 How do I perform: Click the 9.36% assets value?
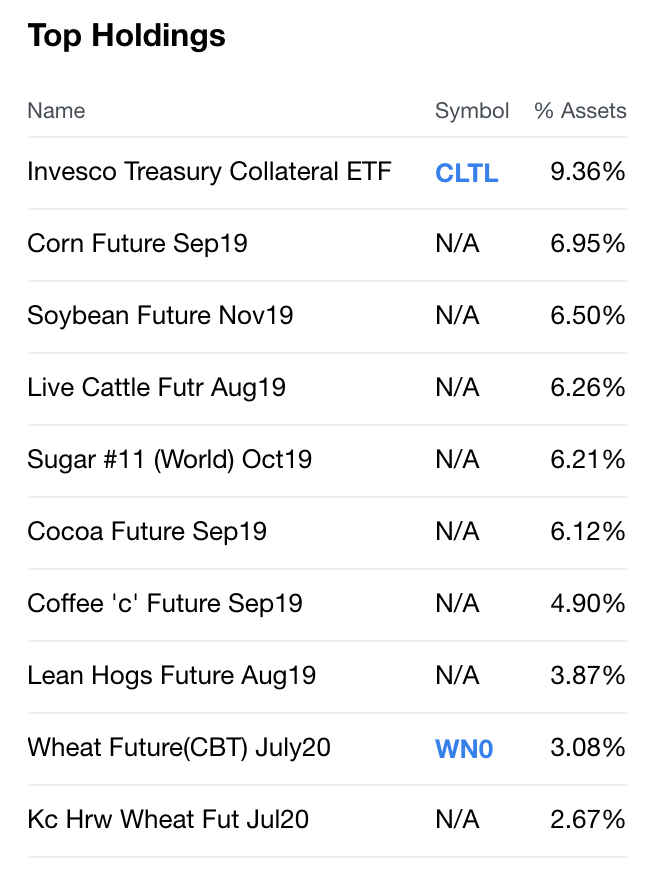click(x=588, y=172)
